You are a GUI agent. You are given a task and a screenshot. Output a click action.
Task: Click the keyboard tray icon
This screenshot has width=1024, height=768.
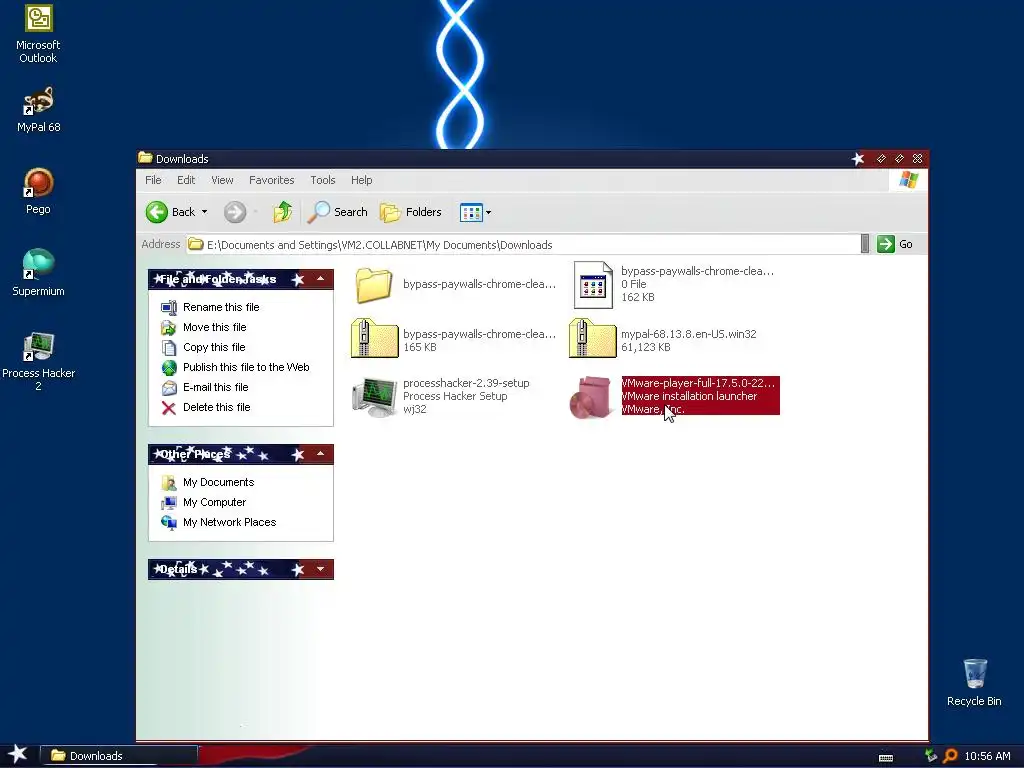[886, 758]
